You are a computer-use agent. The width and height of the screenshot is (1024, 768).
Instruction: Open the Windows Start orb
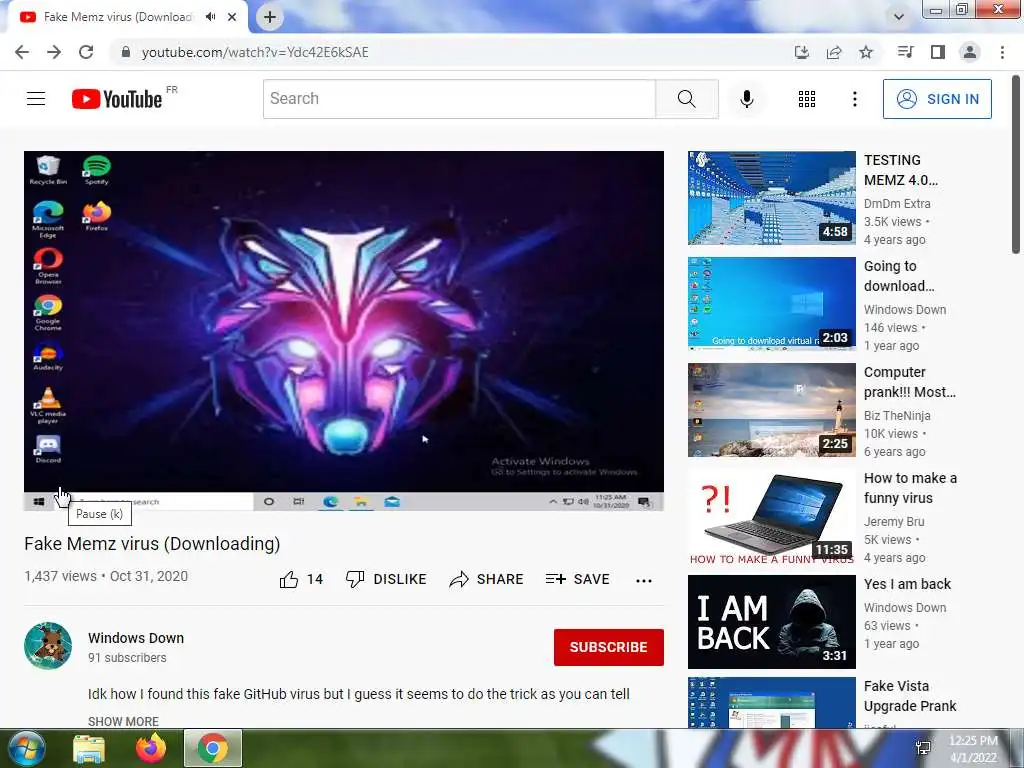26,748
